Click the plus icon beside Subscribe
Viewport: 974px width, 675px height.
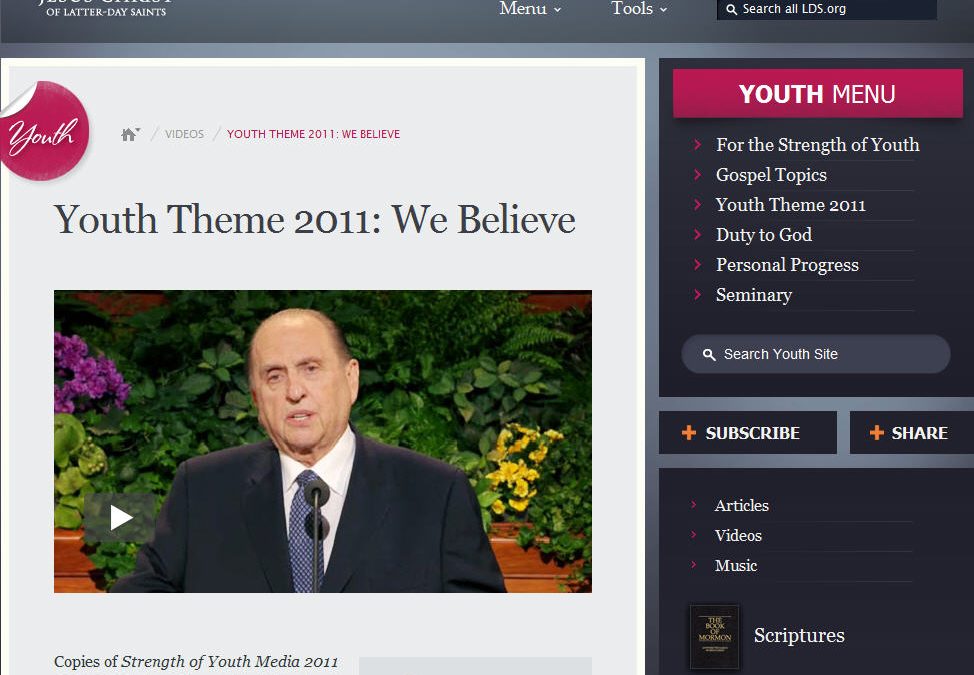689,432
